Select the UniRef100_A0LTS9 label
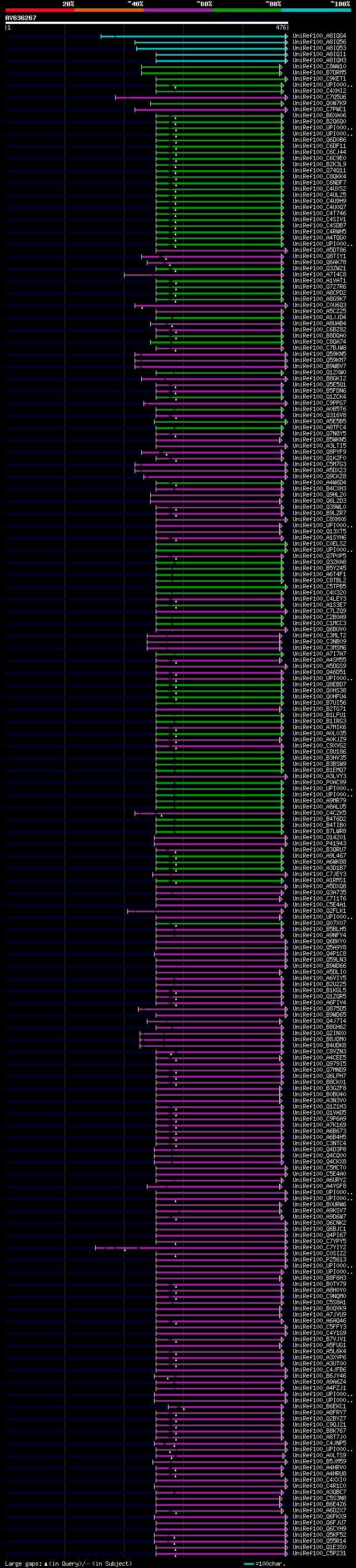This screenshot has height=1568, width=356. (319, 1455)
